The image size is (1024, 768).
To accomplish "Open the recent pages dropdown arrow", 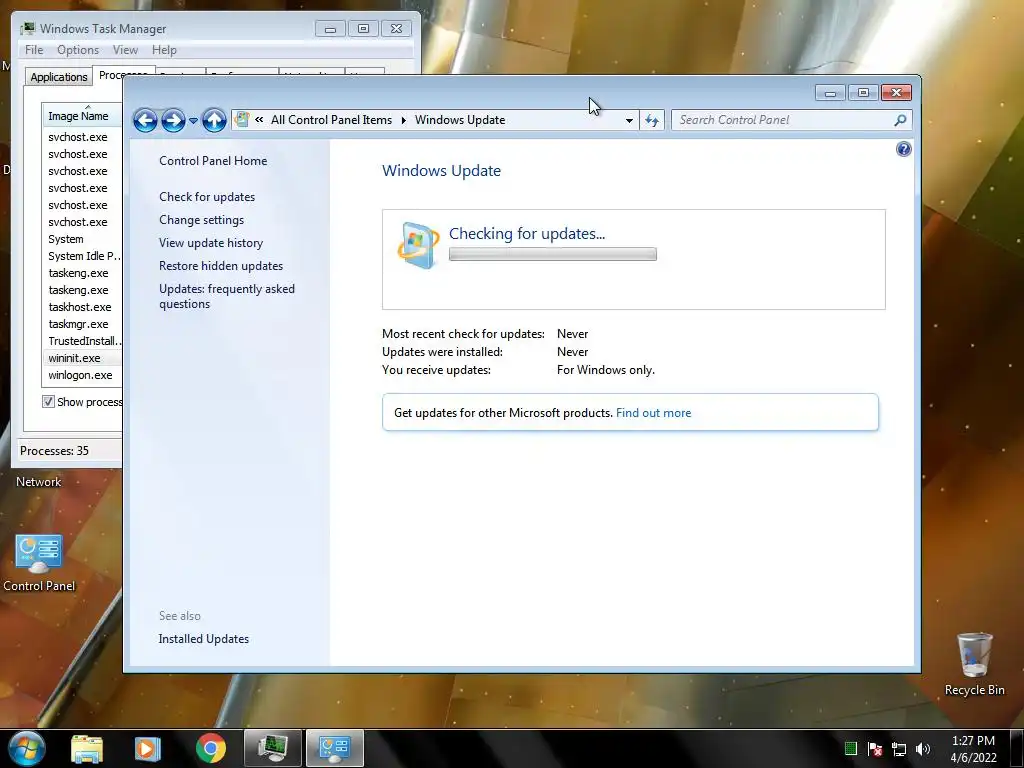I will pyautogui.click(x=193, y=121).
